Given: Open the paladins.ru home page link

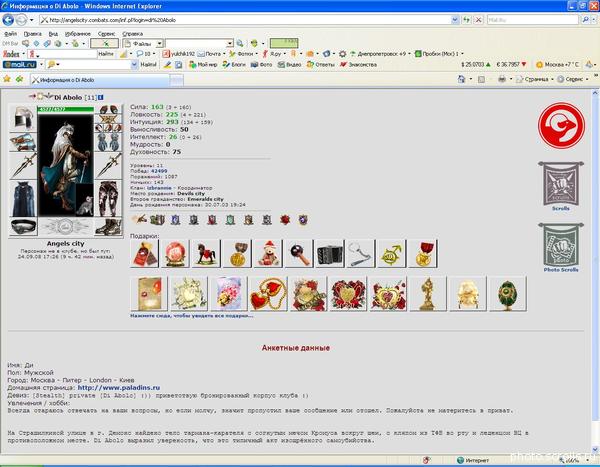Looking at the screenshot, I should (119, 388).
